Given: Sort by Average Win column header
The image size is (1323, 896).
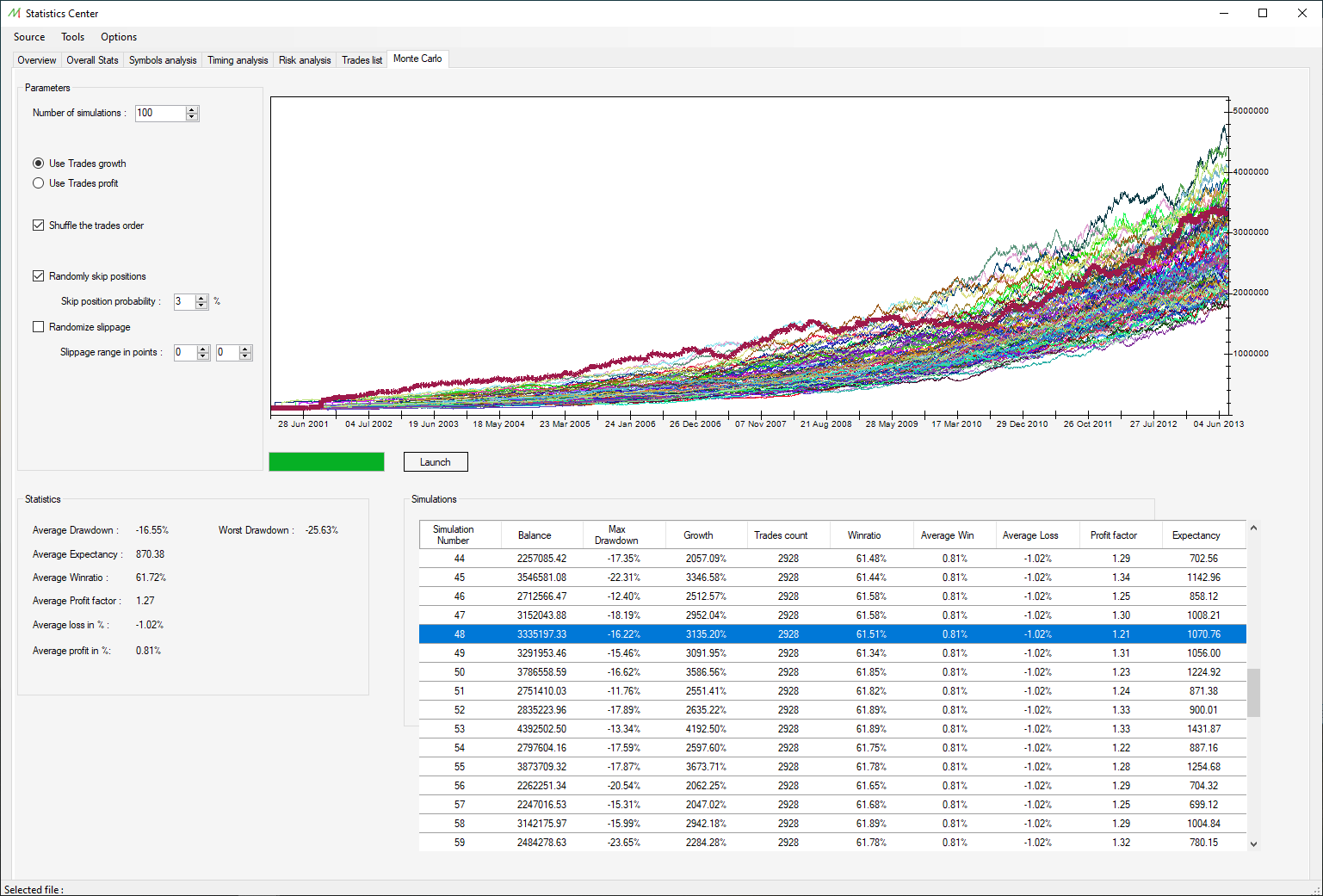Looking at the screenshot, I should [954, 535].
